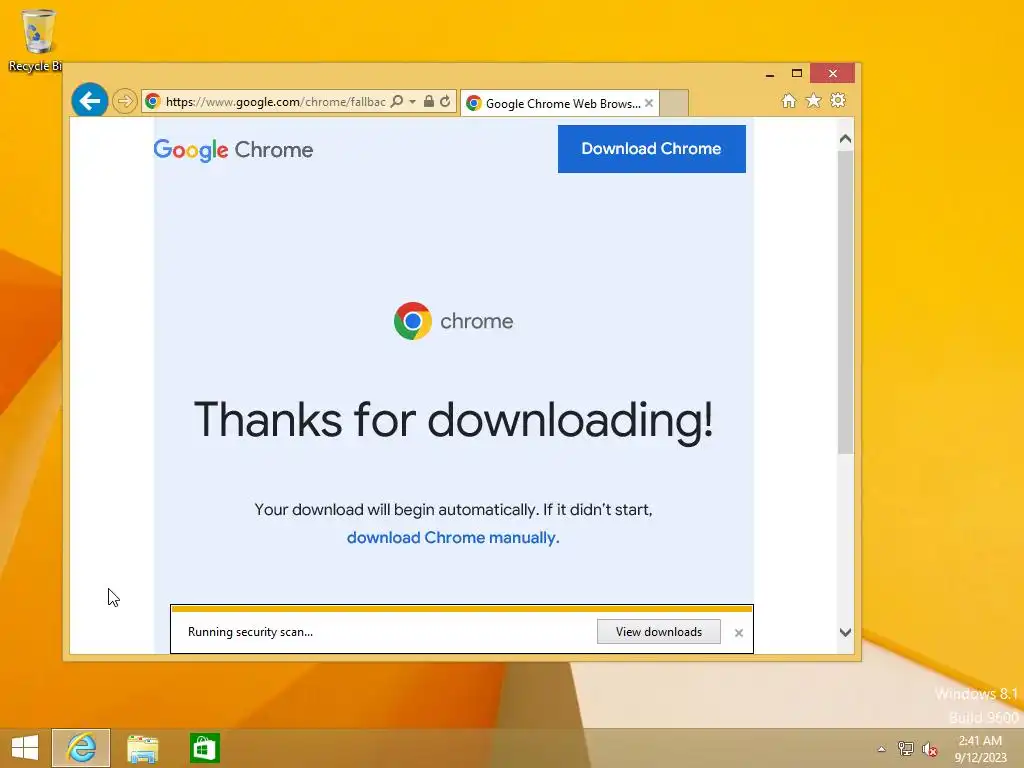This screenshot has height=768, width=1024.
Task: Click the forward navigation arrow
Action: (x=124, y=101)
